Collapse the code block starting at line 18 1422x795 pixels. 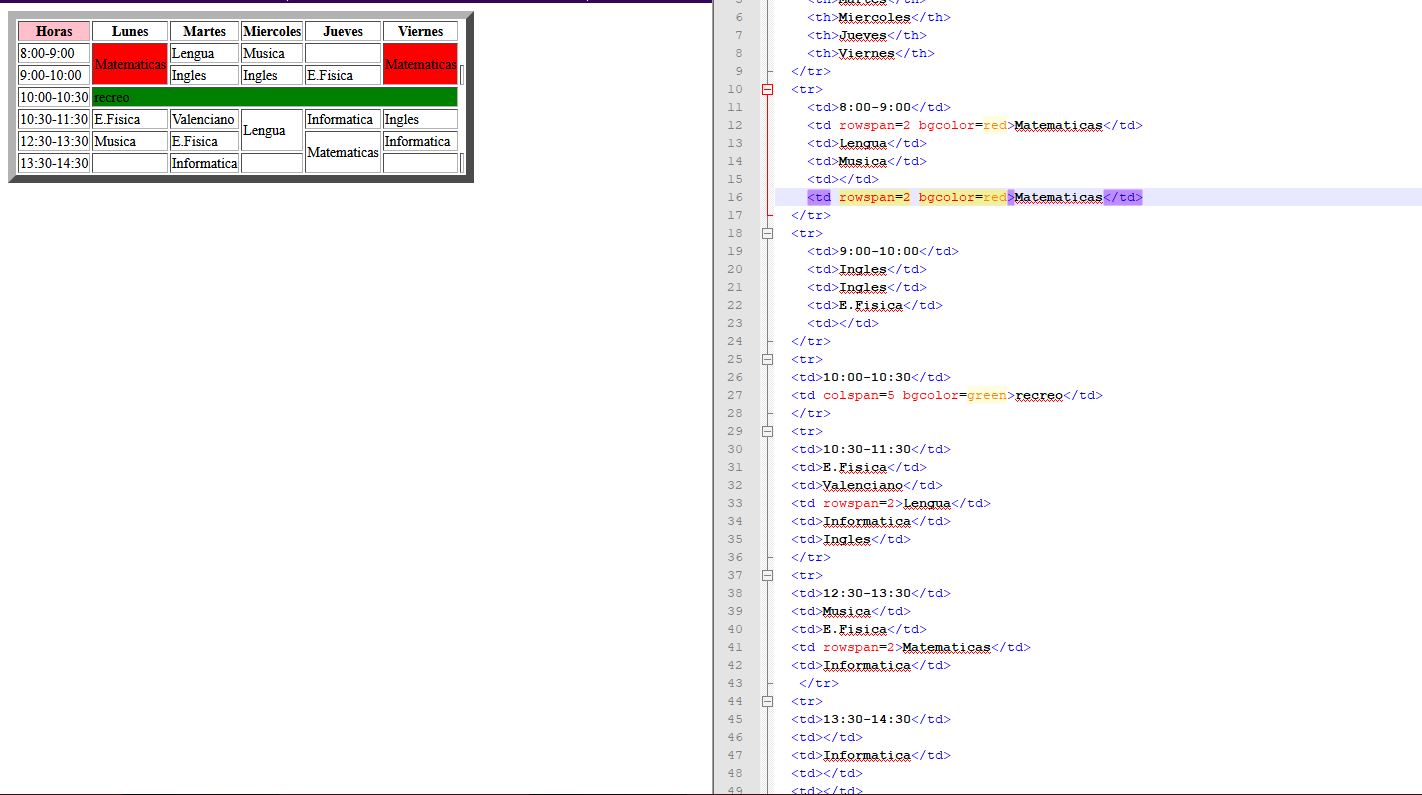768,233
